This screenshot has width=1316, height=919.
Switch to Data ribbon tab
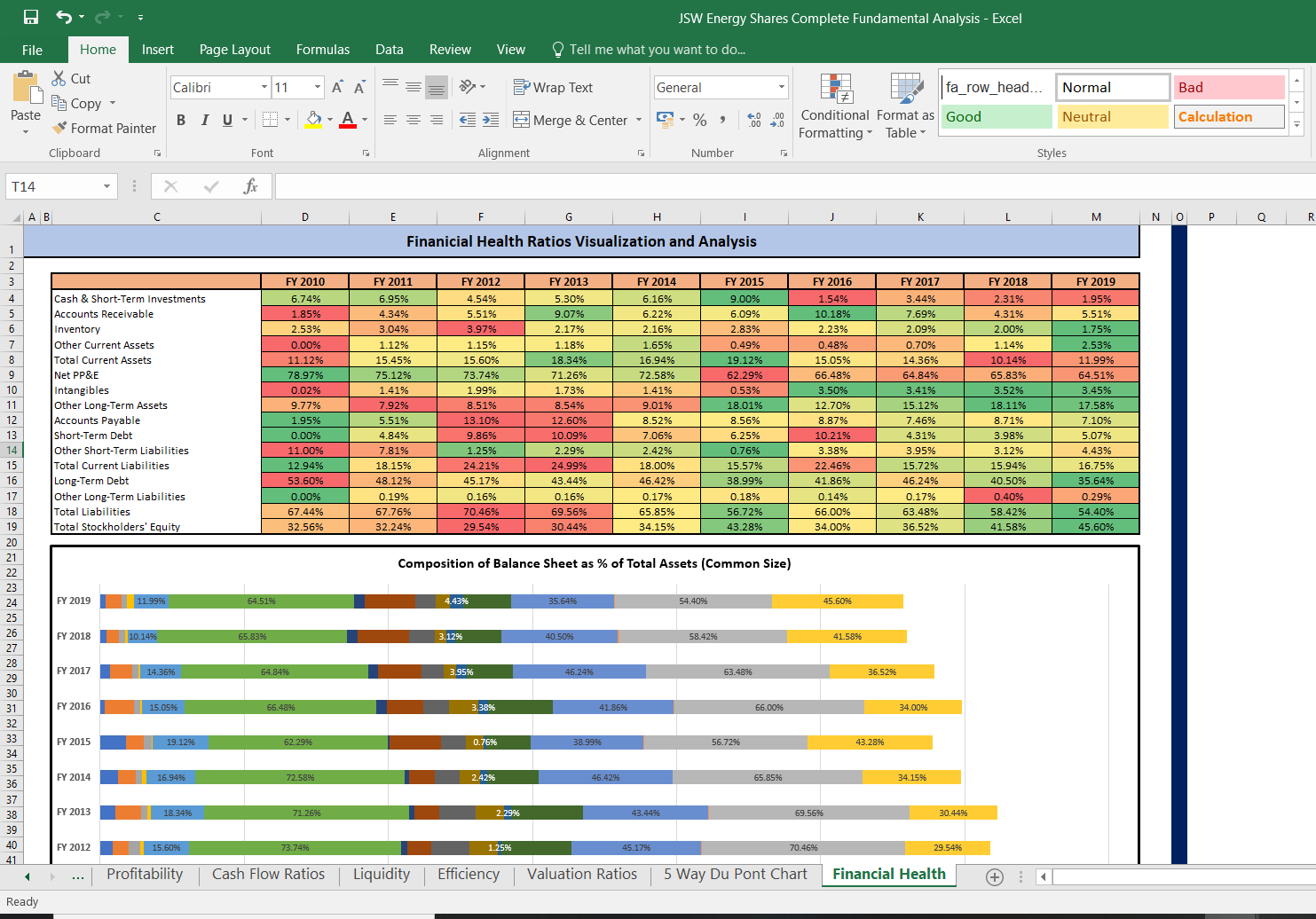(x=390, y=50)
